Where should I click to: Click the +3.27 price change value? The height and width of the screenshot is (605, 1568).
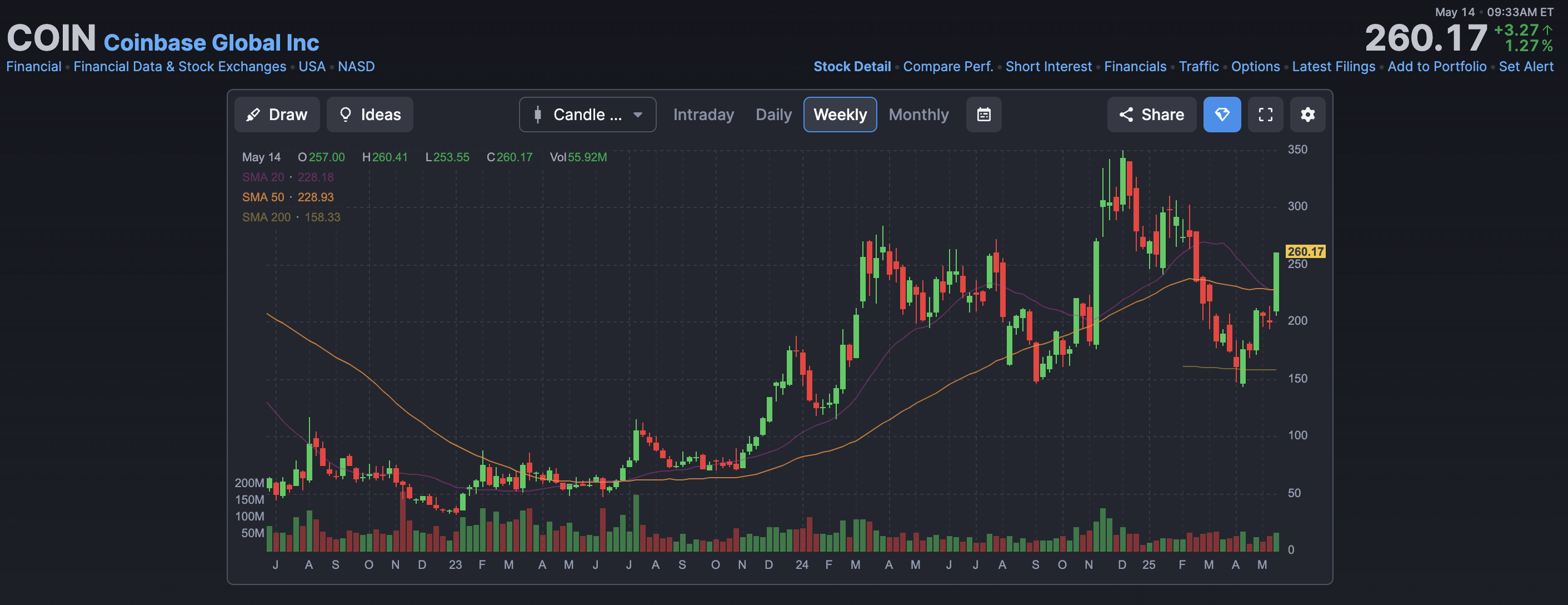pyautogui.click(x=1516, y=30)
